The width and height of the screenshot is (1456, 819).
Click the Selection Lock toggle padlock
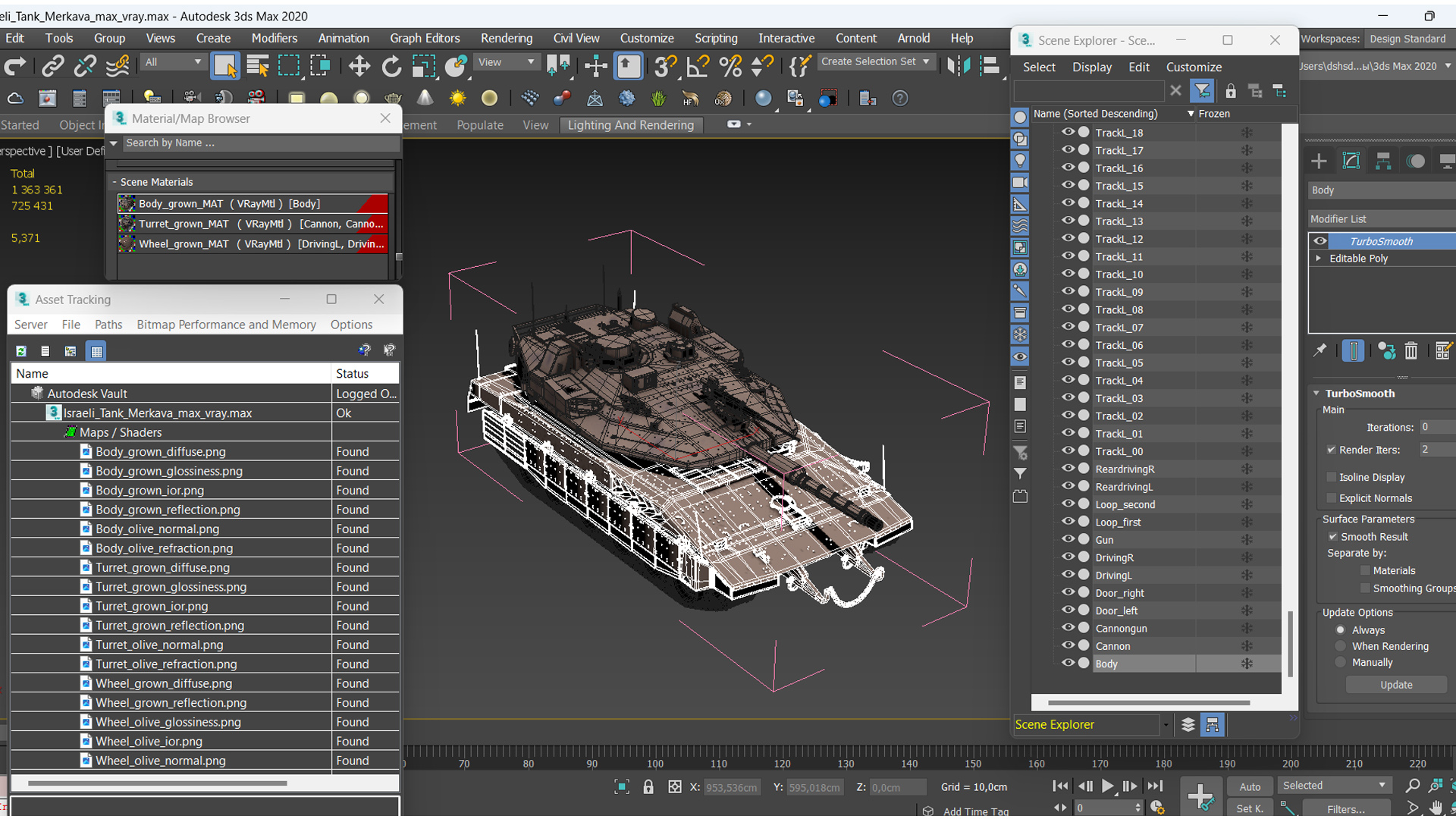(648, 787)
